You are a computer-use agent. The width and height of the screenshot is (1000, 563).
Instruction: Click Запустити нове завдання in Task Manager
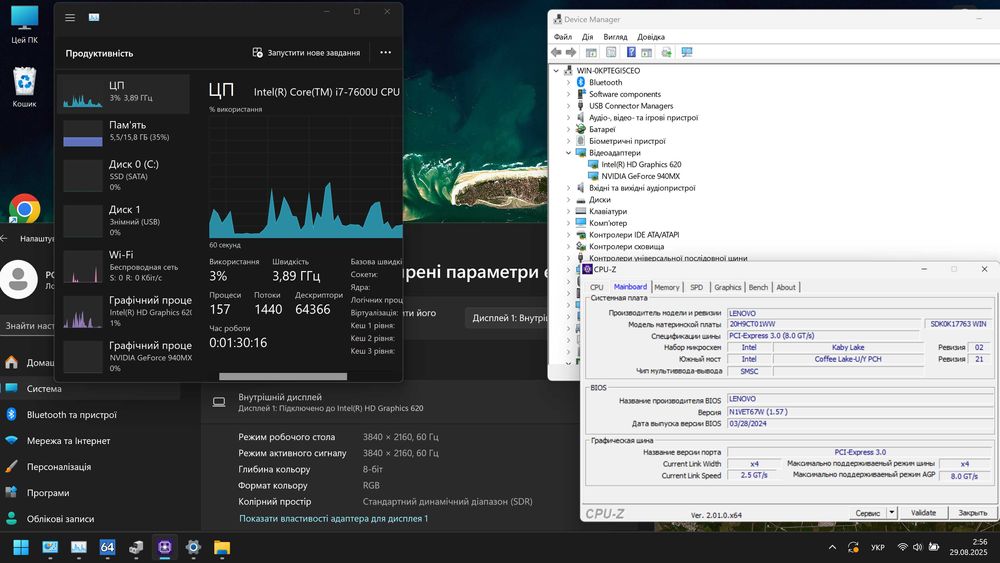pyautogui.click(x=307, y=53)
